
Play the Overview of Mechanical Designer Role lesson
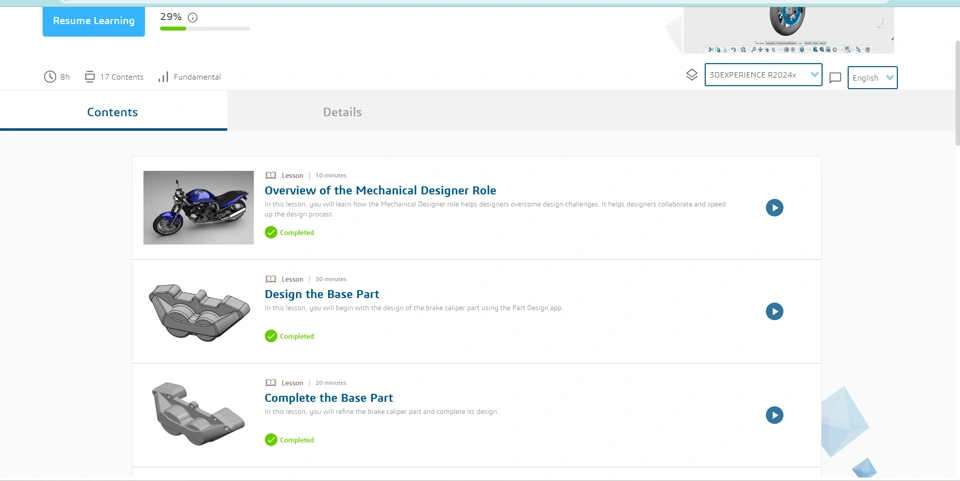[774, 208]
